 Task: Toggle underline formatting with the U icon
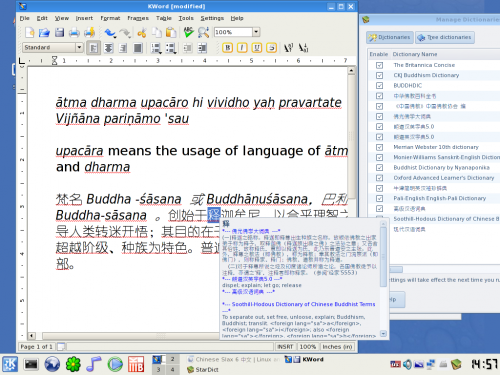[x=257, y=48]
